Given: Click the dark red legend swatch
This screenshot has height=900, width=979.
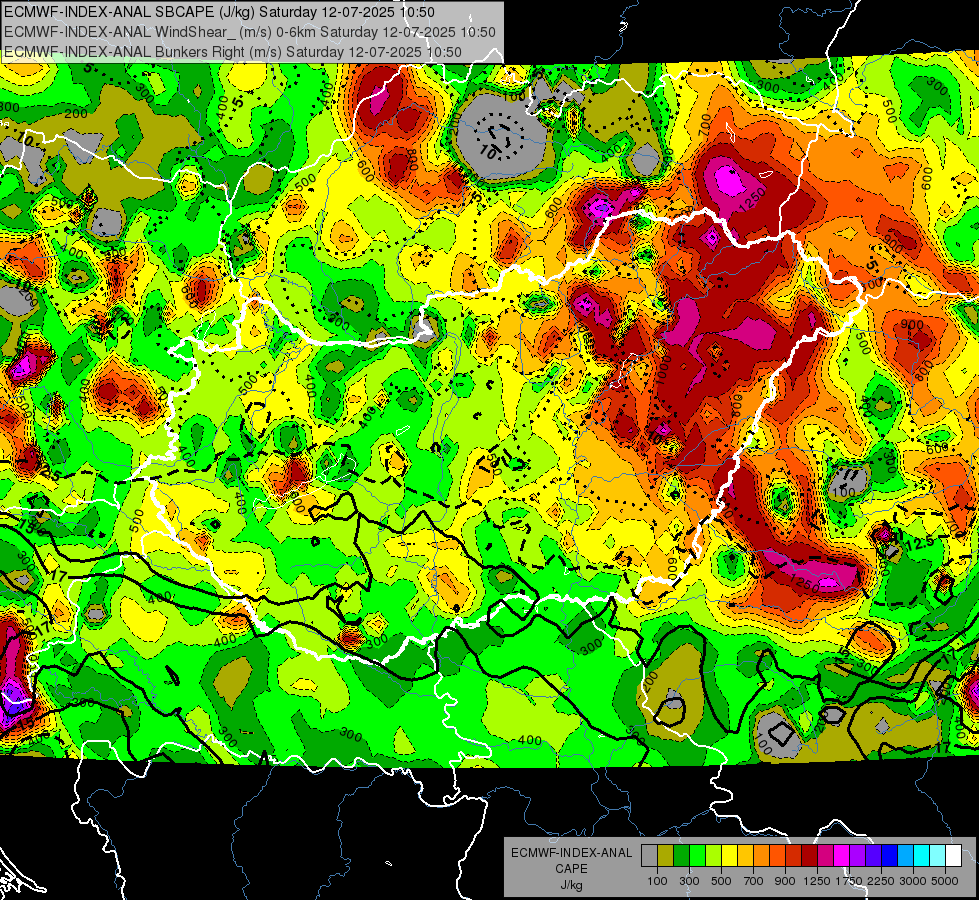Looking at the screenshot, I should [x=810, y=856].
